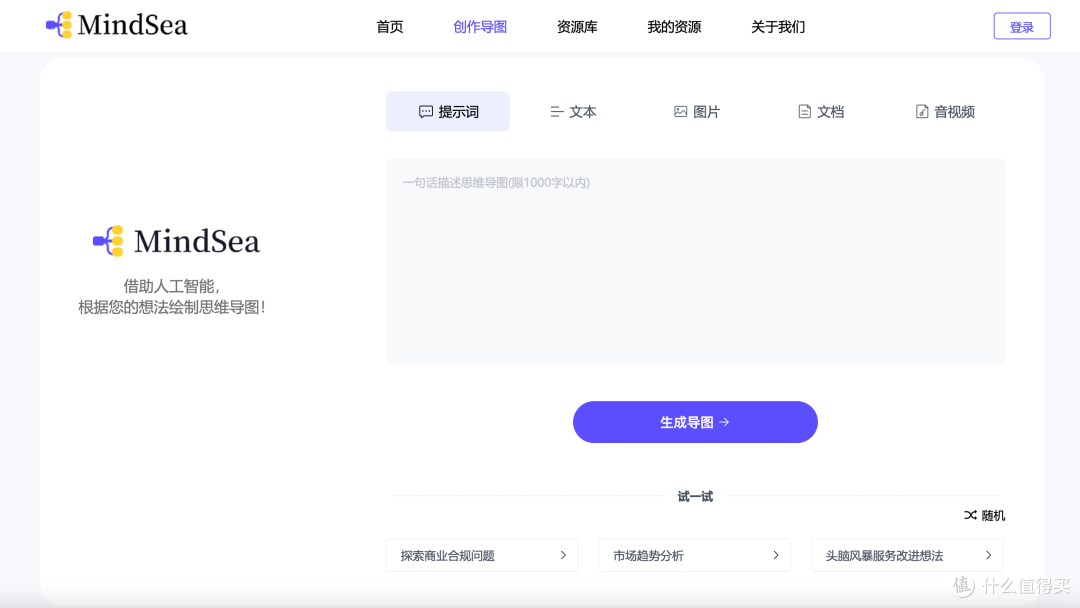Click the 借助人工智能 tagline text
Viewport: 1080px width, 608px height.
172,286
